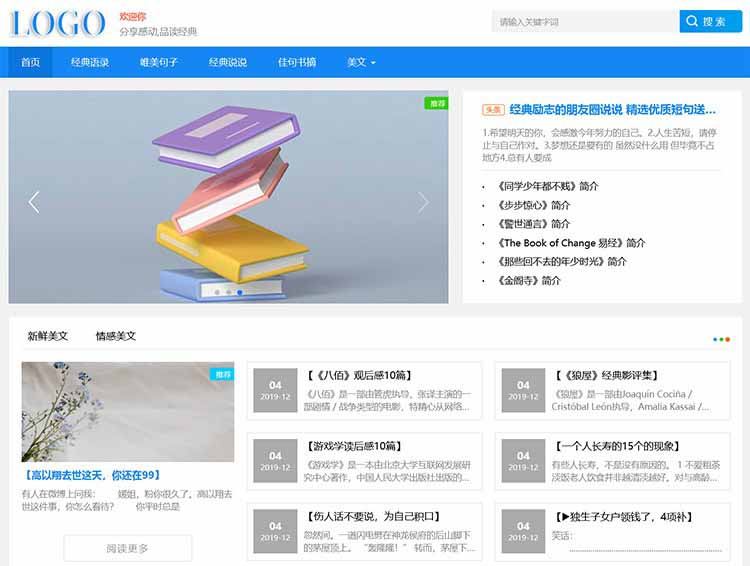The height and width of the screenshot is (566, 750).
Task: Go to next carousel slide arrow
Action: pyautogui.click(x=423, y=202)
